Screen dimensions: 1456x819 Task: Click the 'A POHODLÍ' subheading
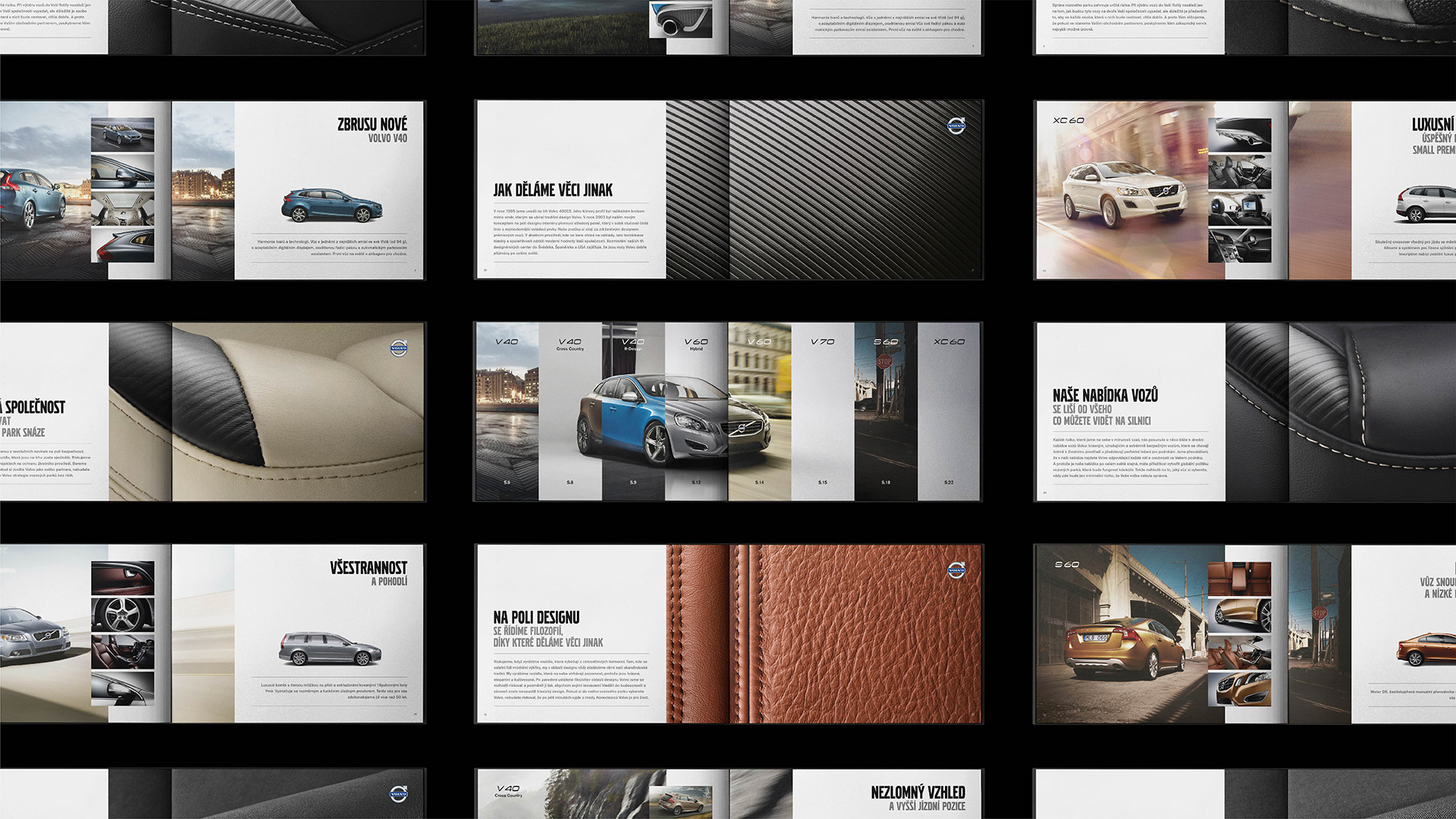point(389,582)
